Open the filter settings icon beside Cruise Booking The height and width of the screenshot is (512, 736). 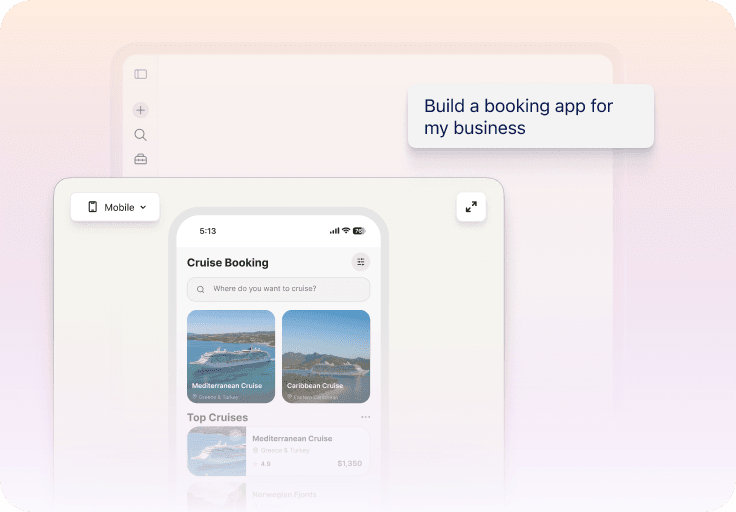pyautogui.click(x=360, y=262)
